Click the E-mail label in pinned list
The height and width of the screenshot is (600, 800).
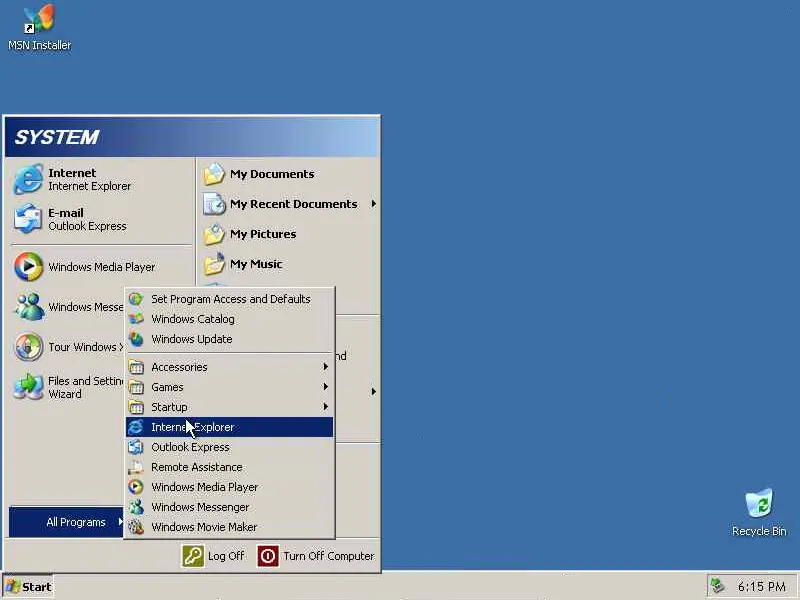coord(66,213)
